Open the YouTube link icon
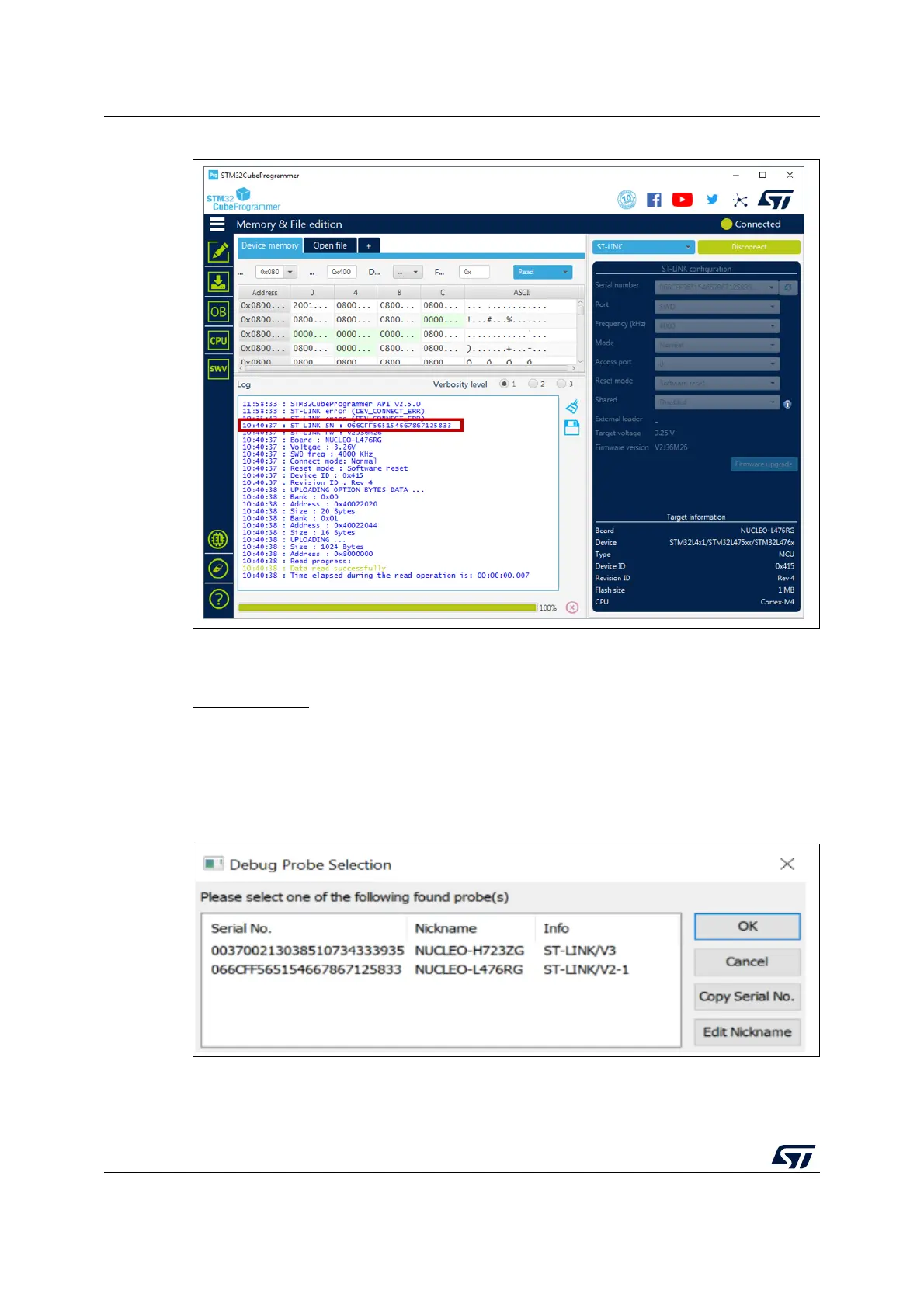The height and width of the screenshot is (1308, 924). point(683,200)
